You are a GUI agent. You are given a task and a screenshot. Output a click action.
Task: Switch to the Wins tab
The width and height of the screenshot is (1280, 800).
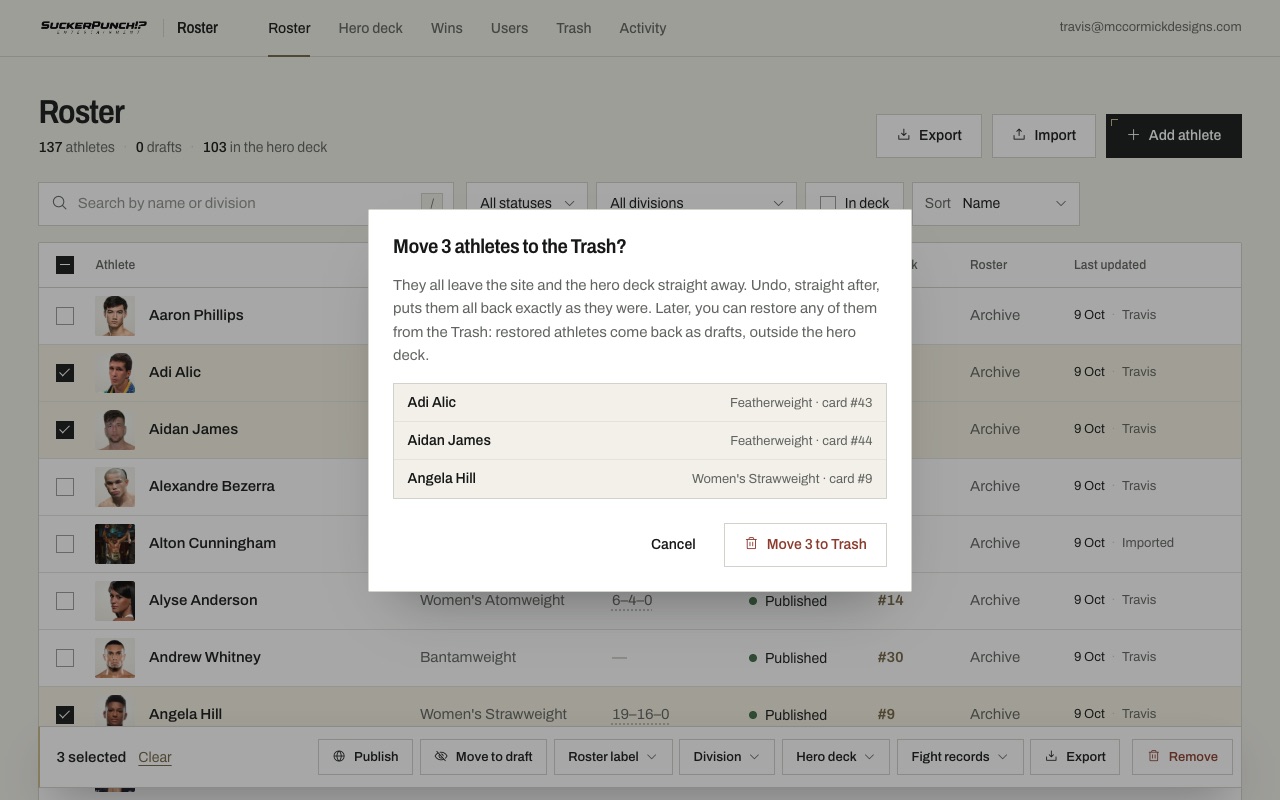click(x=446, y=28)
